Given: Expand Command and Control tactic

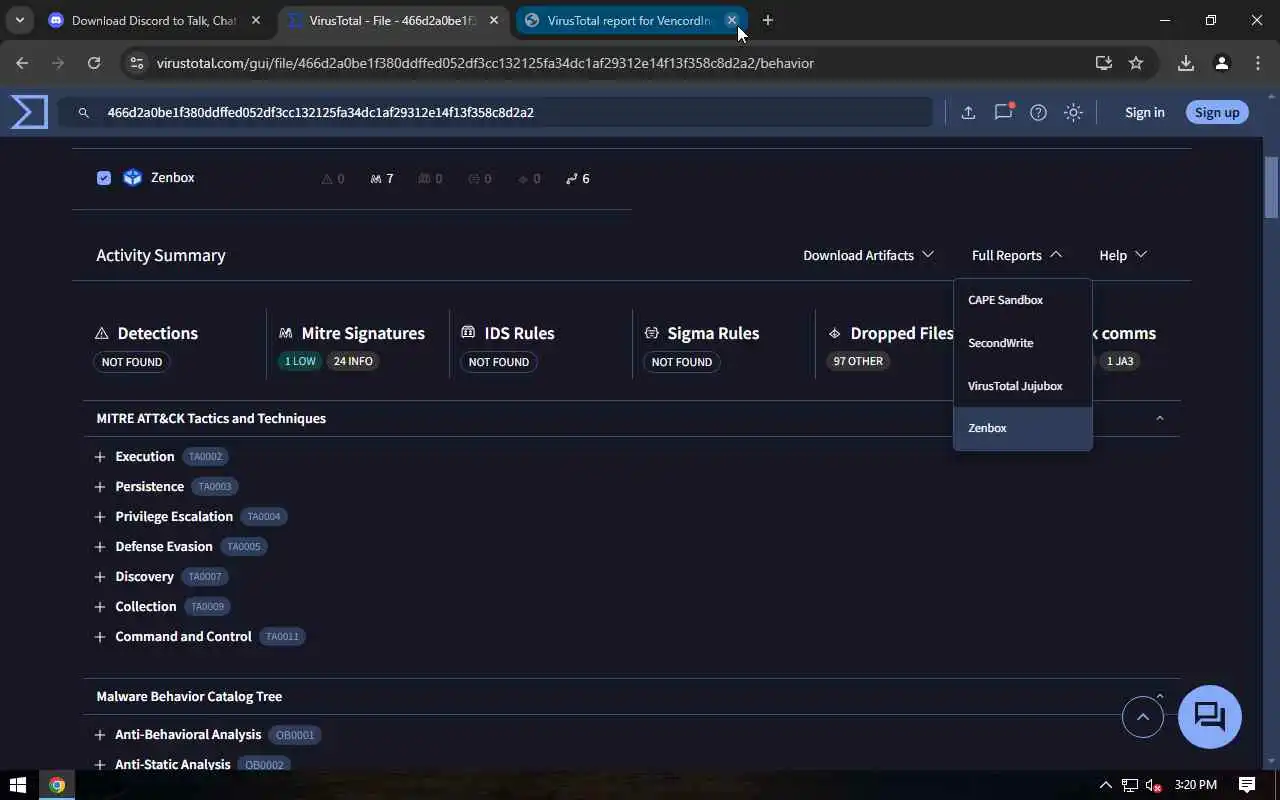Looking at the screenshot, I should [100, 637].
